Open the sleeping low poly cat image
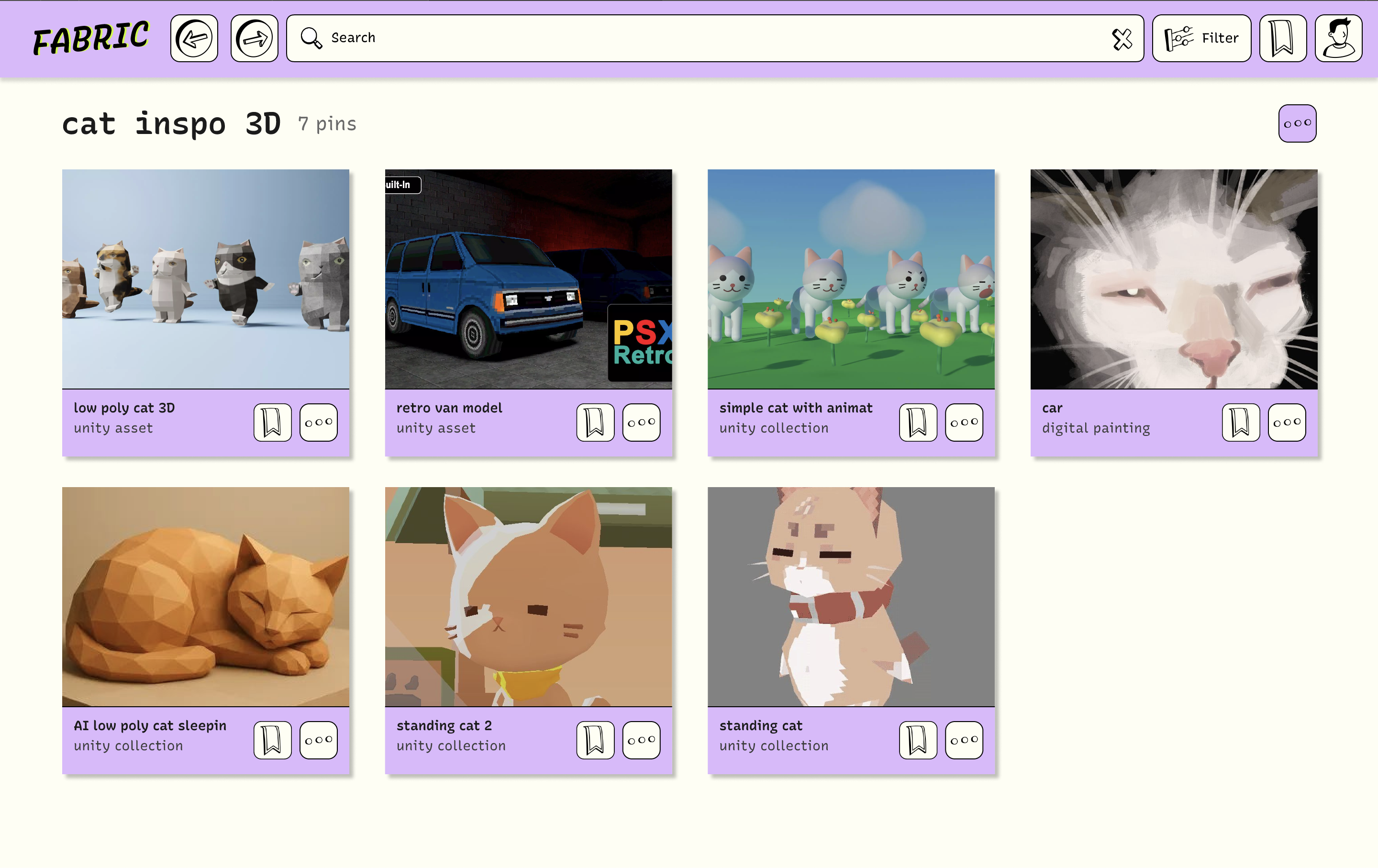1378x868 pixels. pyautogui.click(x=205, y=596)
